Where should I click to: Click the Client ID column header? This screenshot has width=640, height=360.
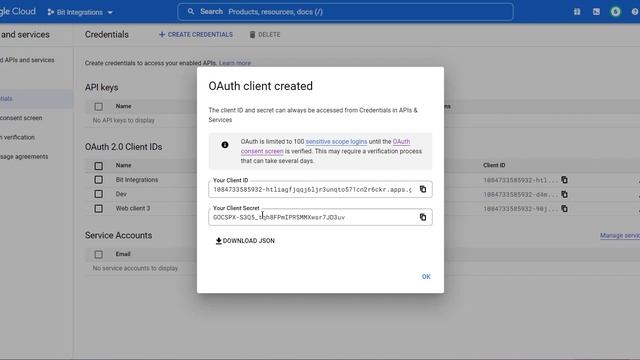(494, 165)
